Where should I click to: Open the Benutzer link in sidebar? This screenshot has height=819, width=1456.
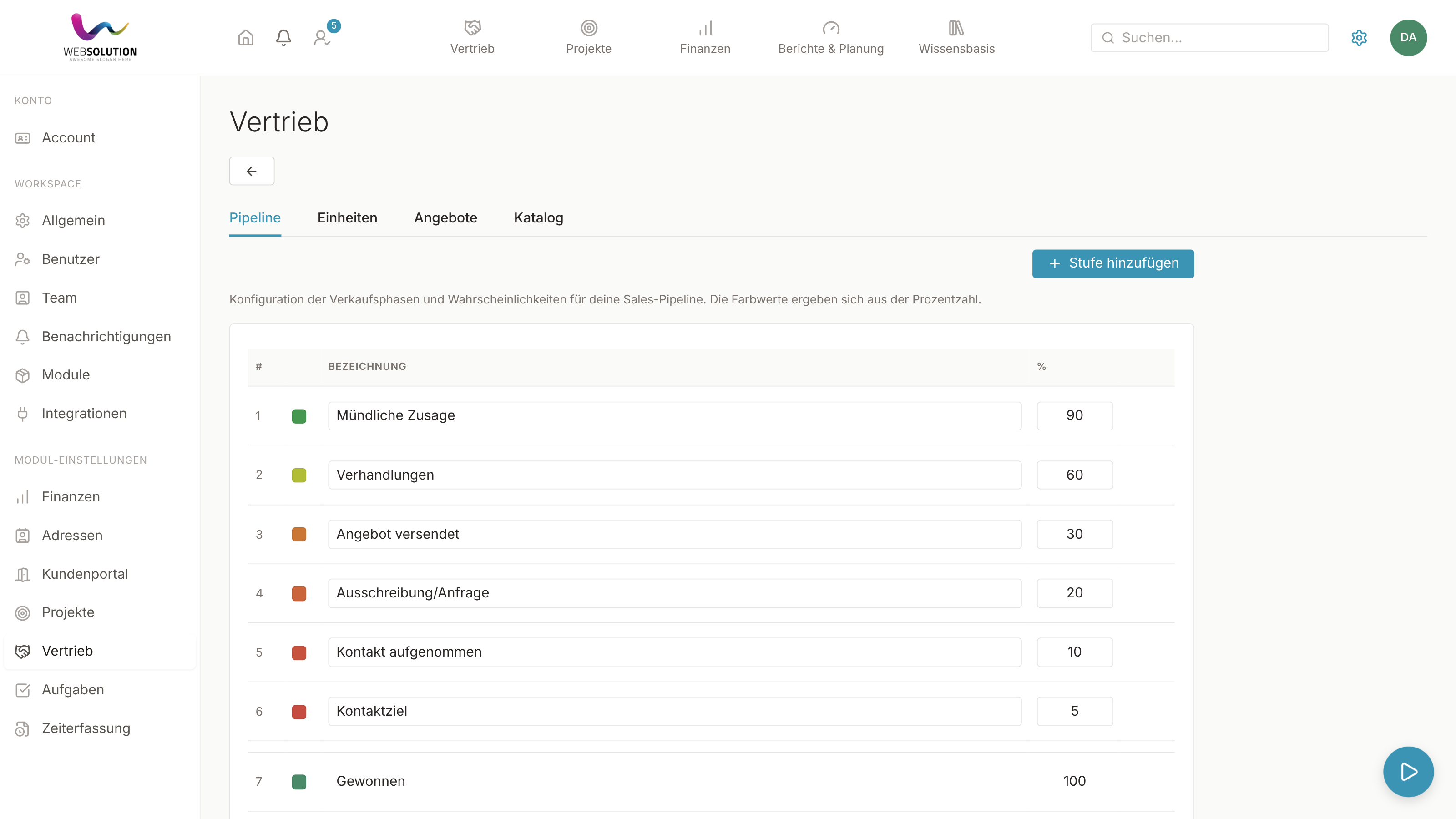pyautogui.click(x=71, y=259)
